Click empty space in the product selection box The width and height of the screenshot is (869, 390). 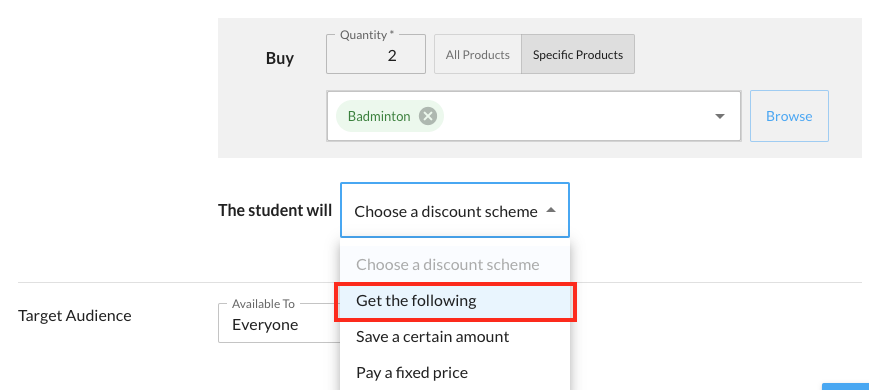pos(576,116)
